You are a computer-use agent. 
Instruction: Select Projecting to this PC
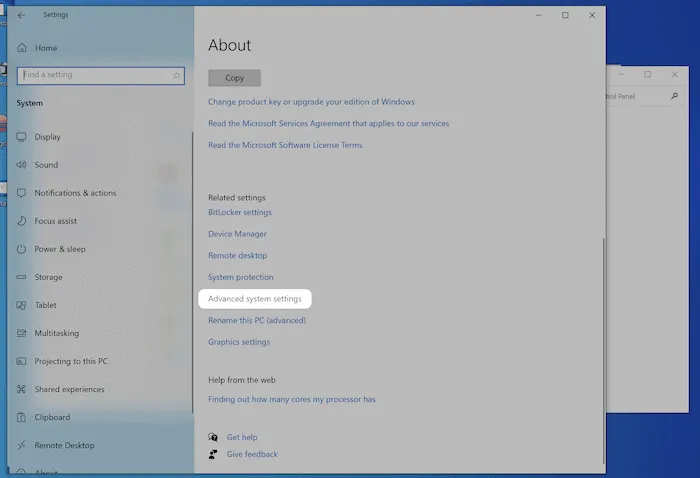[71, 361]
